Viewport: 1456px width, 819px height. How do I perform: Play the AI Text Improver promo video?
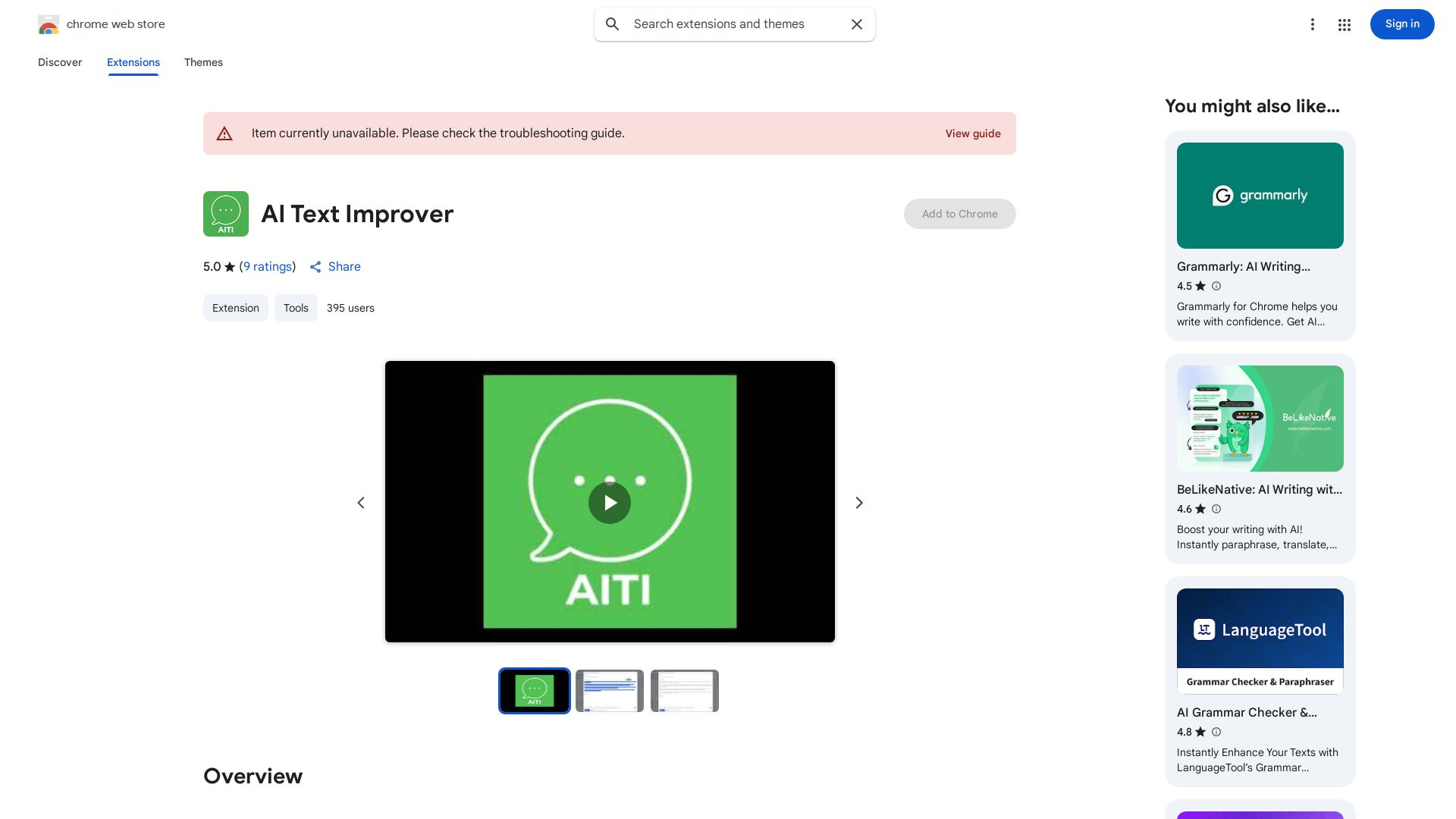609,502
